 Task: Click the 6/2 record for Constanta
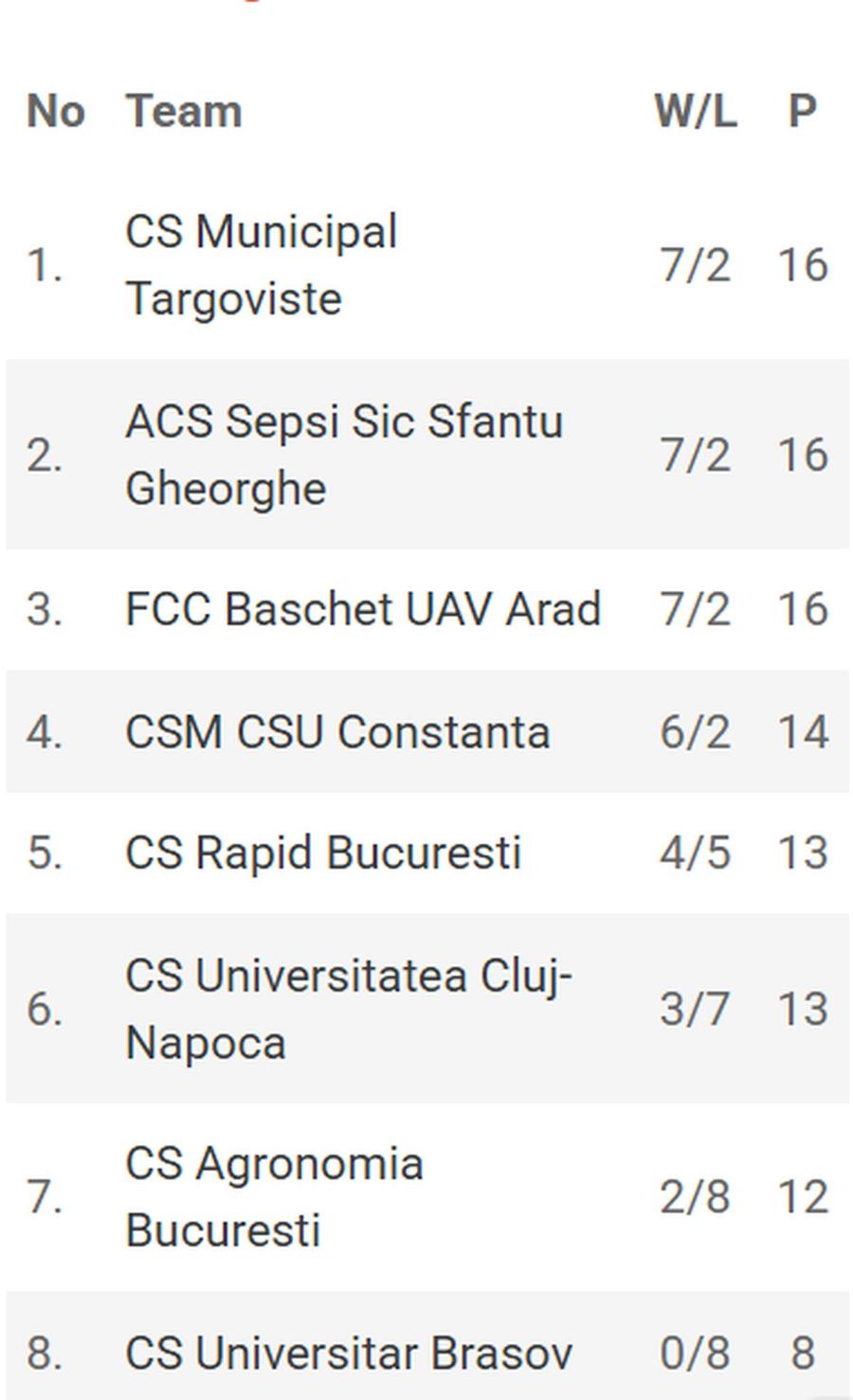tap(696, 732)
